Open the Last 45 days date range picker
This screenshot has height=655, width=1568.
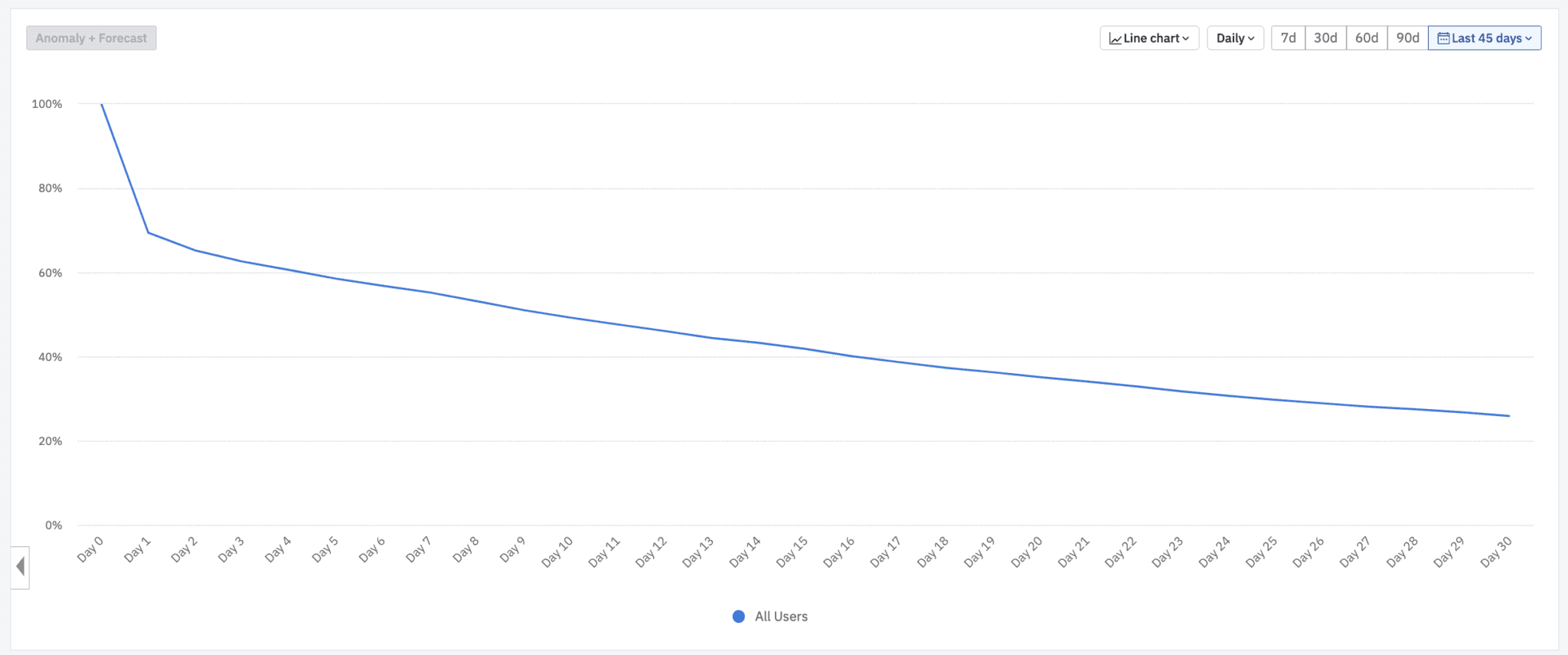(1484, 38)
